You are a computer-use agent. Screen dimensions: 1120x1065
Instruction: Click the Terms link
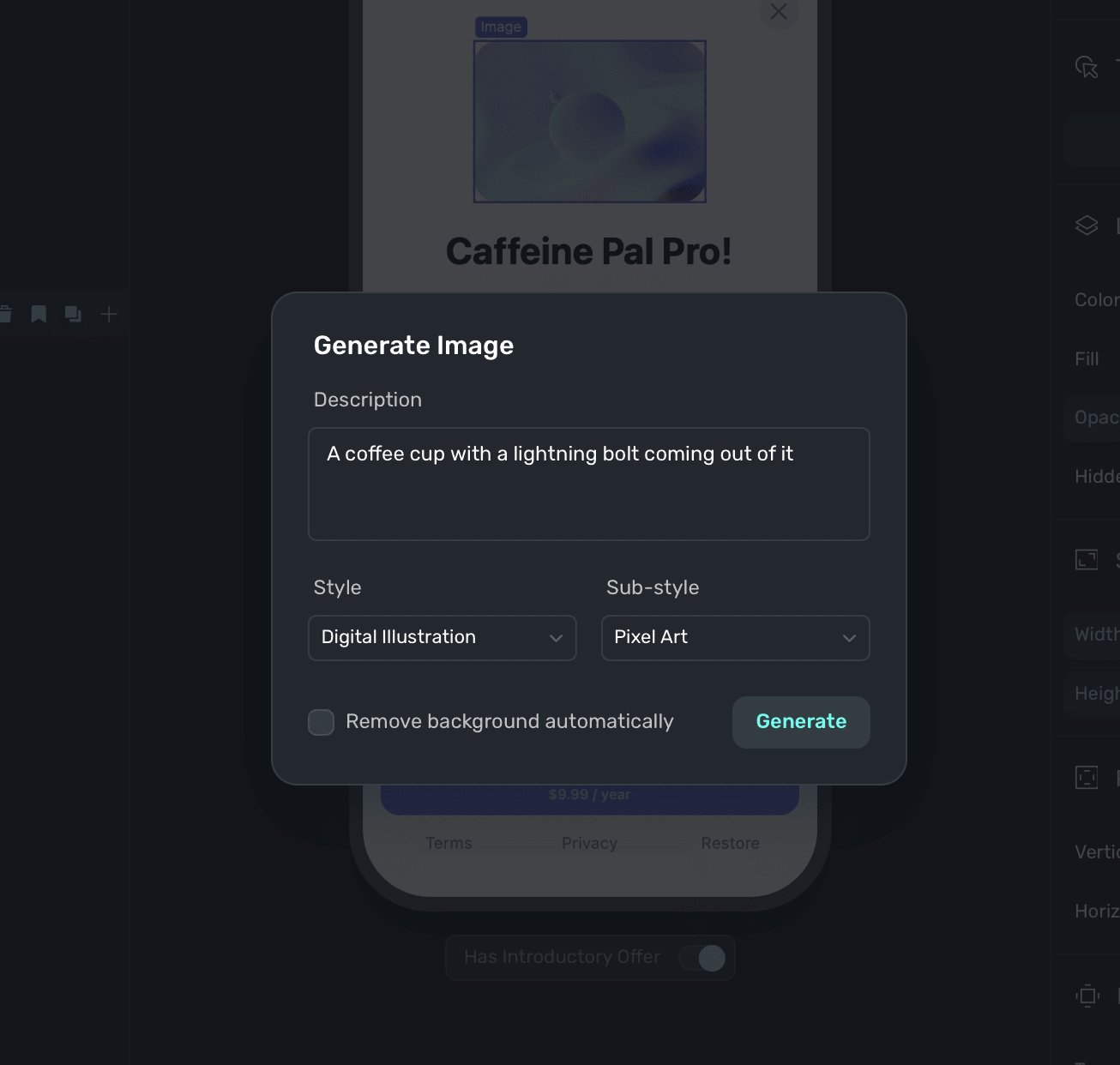449,843
